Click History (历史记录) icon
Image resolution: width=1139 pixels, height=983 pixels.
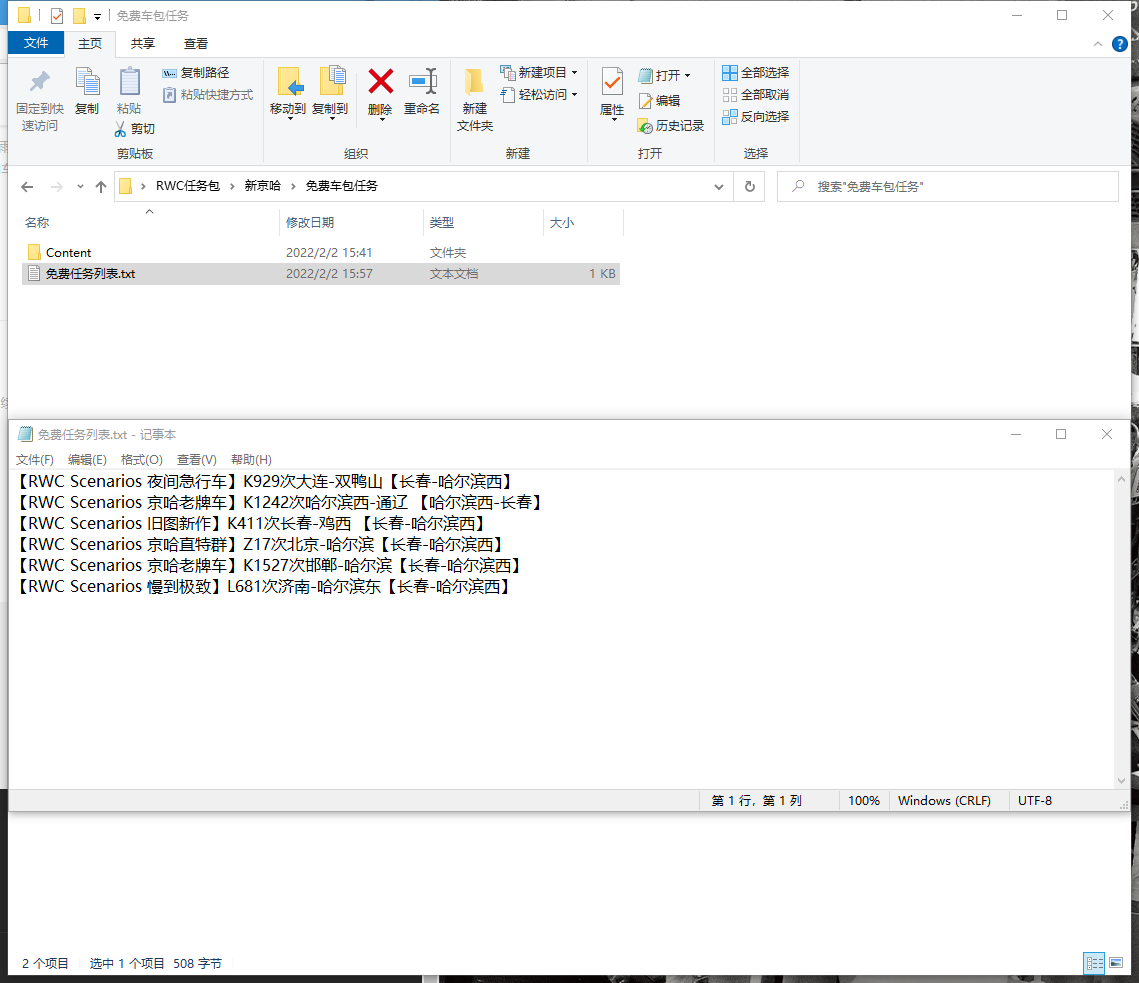pyautogui.click(x=645, y=126)
